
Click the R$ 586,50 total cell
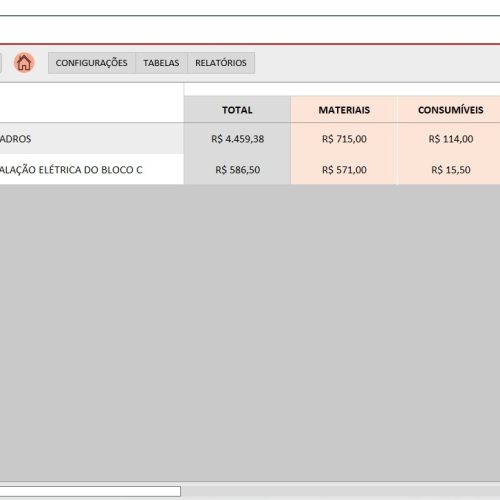(x=237, y=170)
